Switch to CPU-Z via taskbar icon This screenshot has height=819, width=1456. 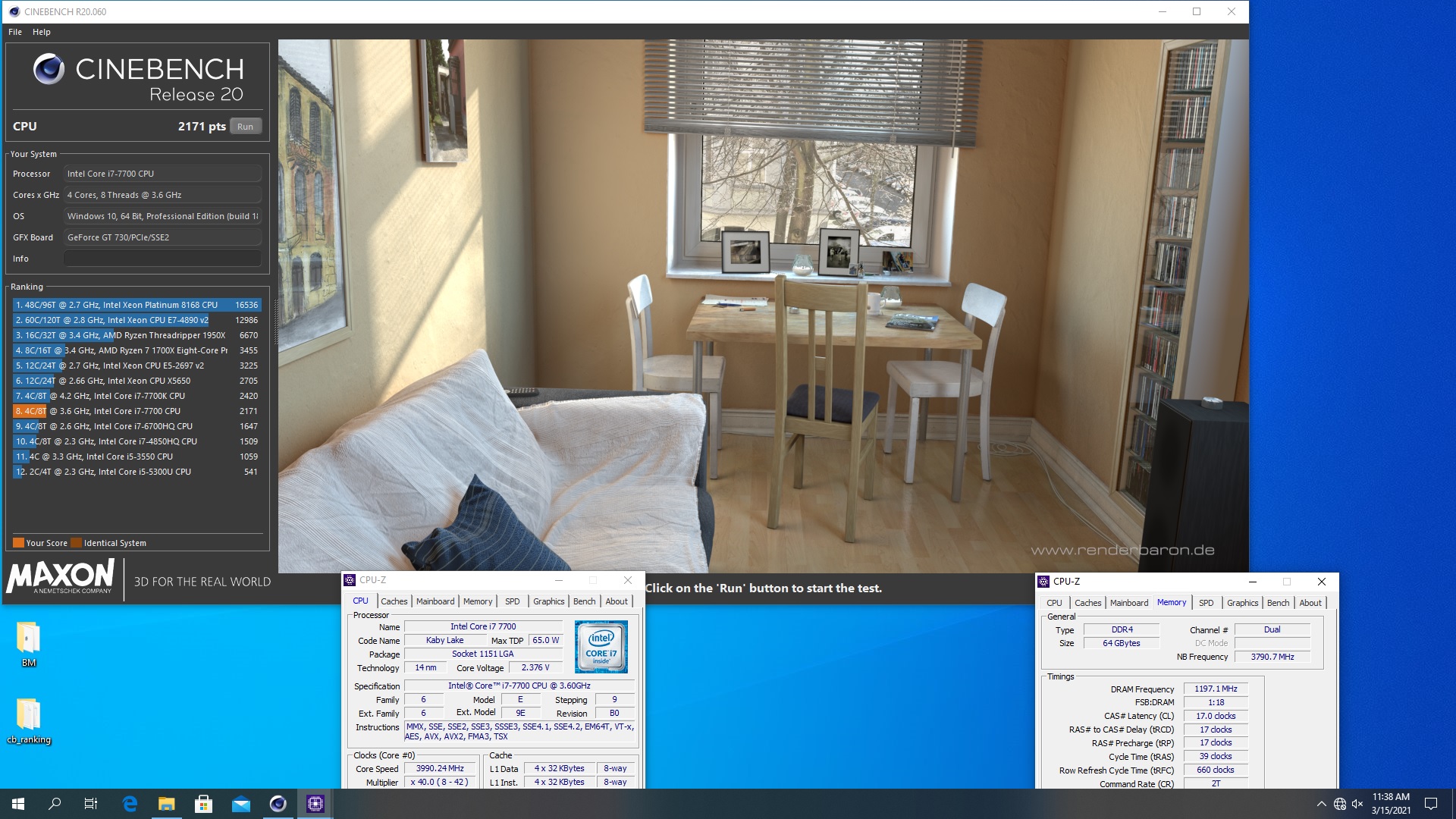(x=315, y=804)
